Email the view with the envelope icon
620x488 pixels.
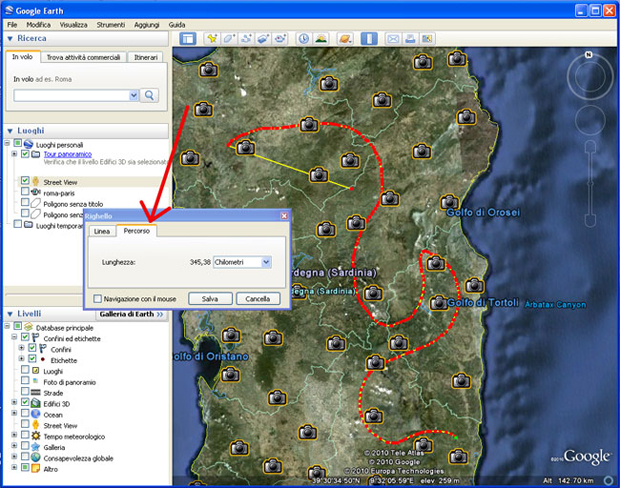(393, 39)
